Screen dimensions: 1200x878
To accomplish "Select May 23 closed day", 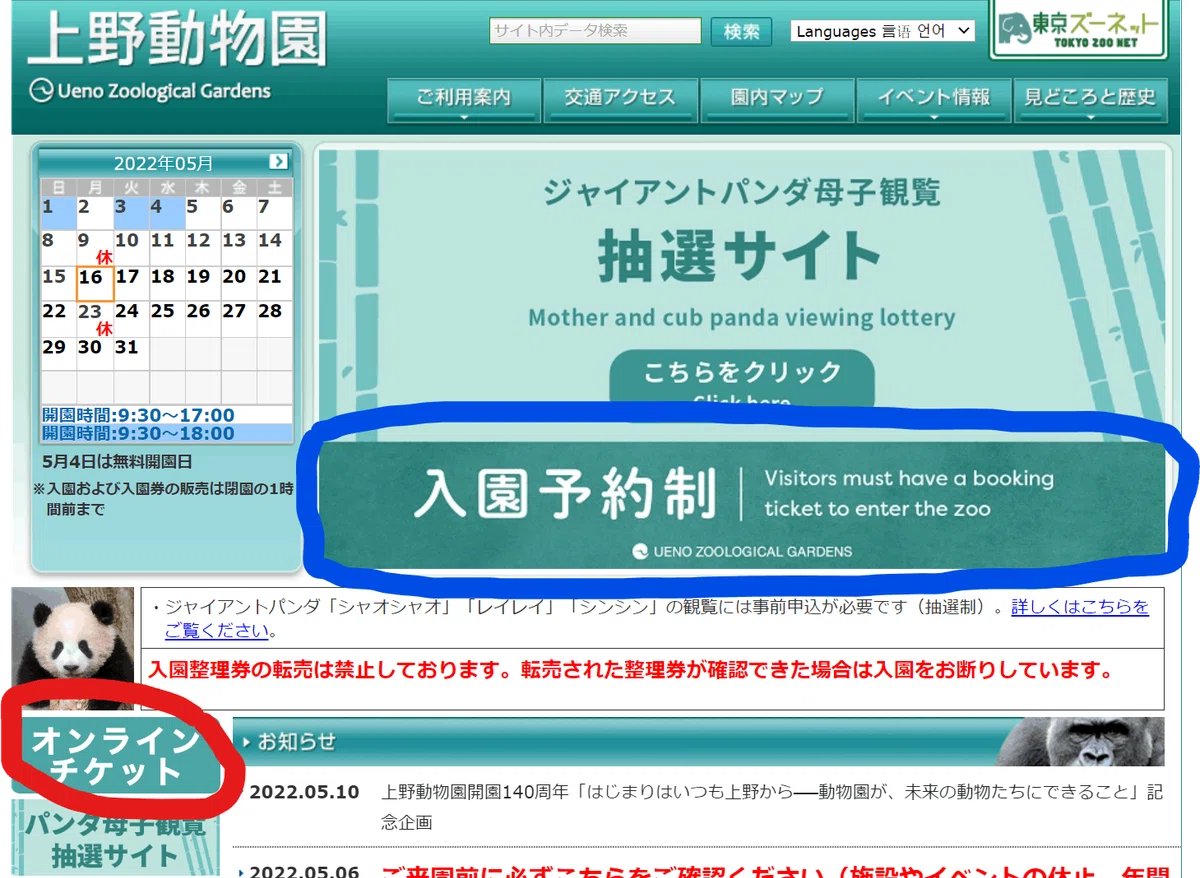I will (x=95, y=320).
